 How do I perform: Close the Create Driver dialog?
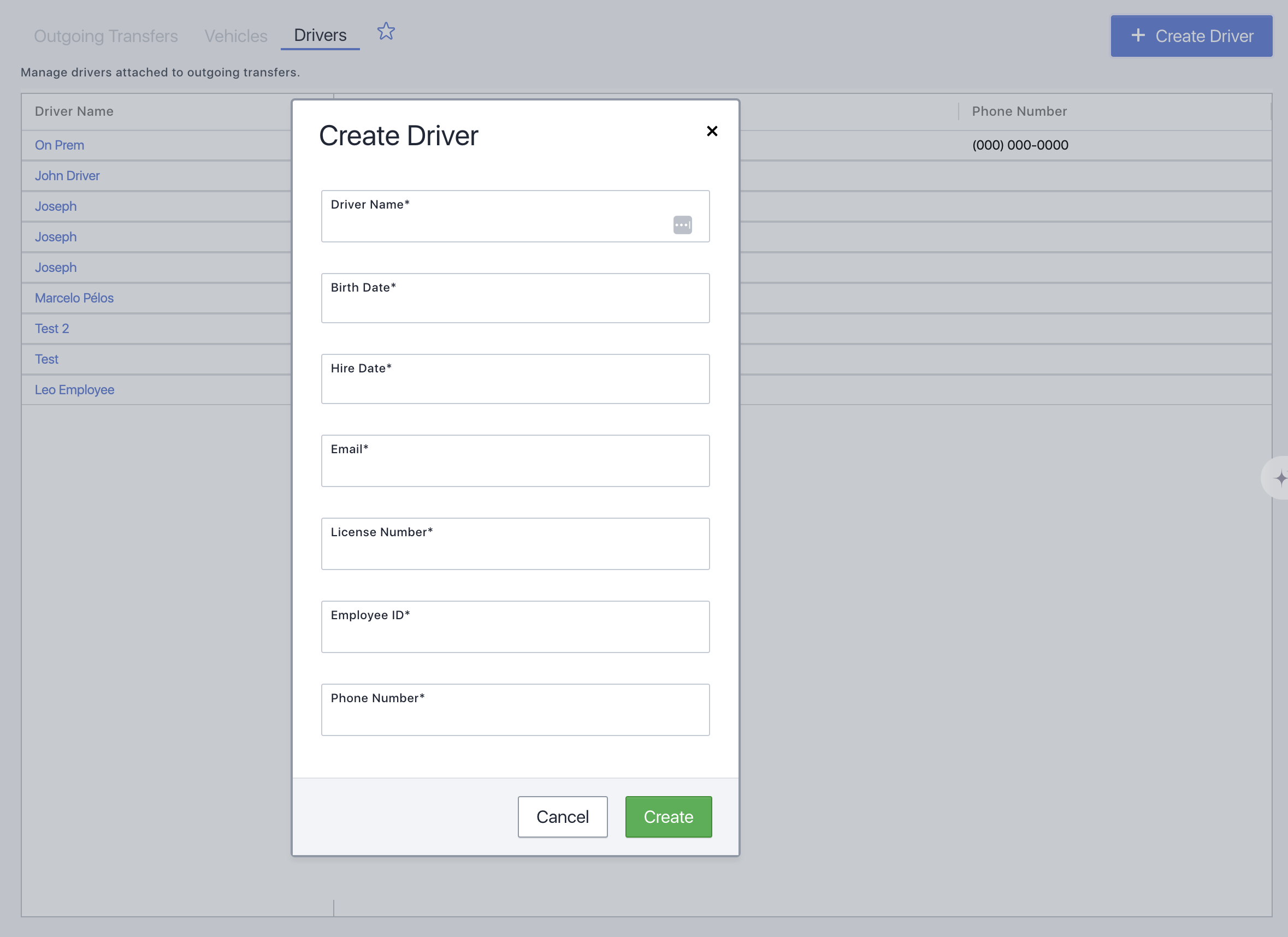tap(712, 131)
